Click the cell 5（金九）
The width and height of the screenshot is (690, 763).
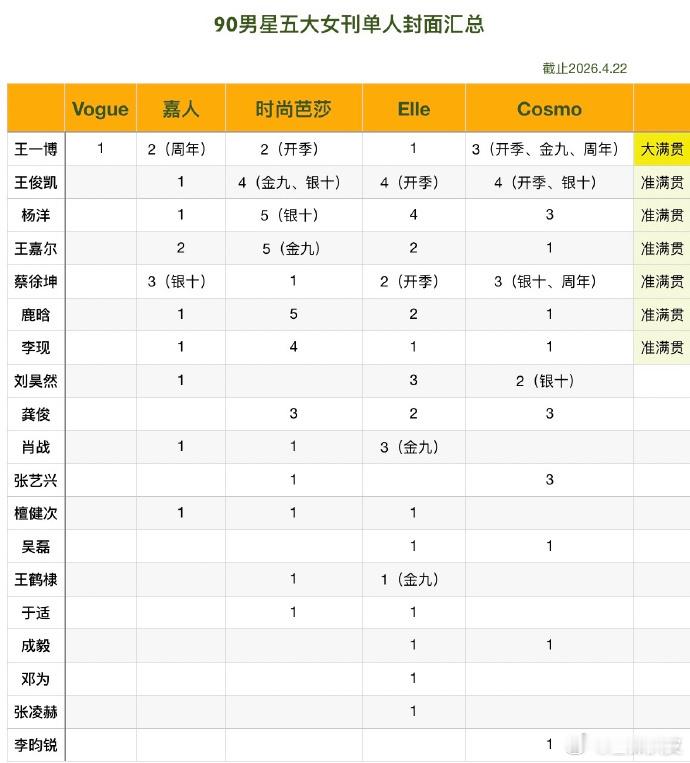click(x=293, y=248)
